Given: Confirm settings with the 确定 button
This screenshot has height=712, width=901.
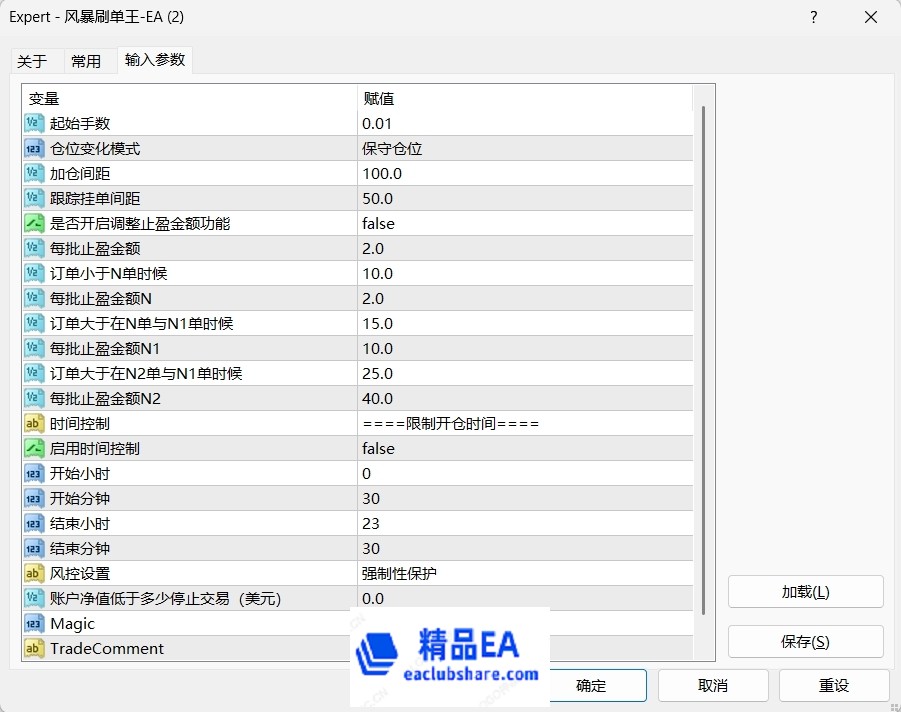Looking at the screenshot, I should (x=591, y=686).
